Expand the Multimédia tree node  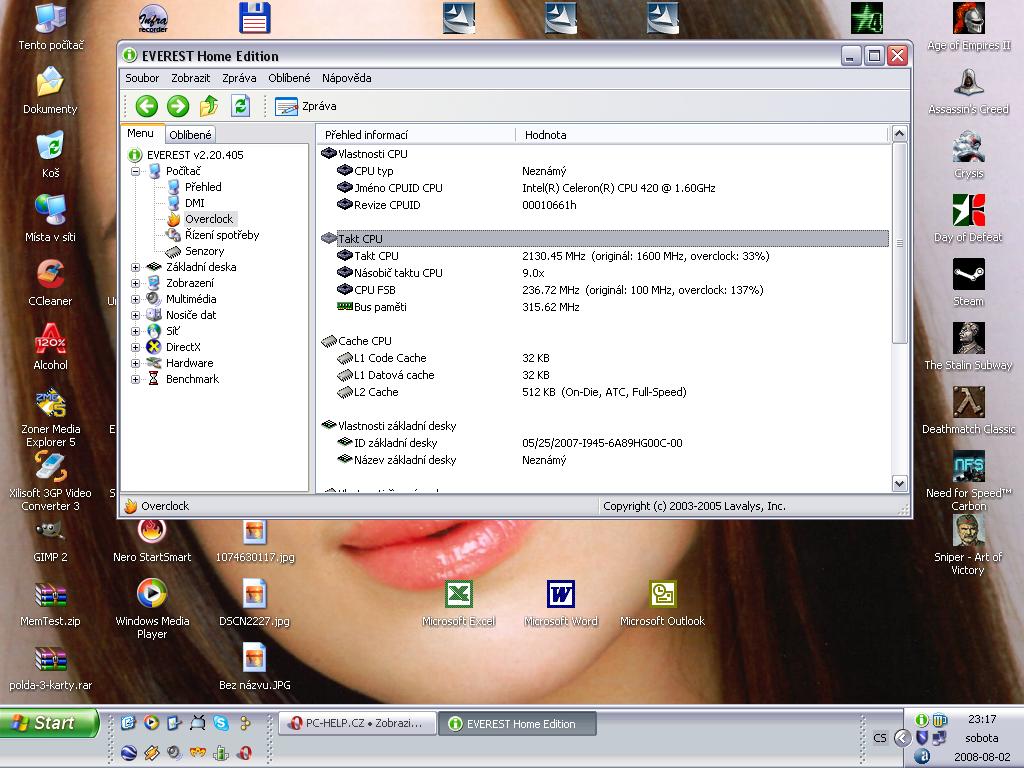coord(136,299)
